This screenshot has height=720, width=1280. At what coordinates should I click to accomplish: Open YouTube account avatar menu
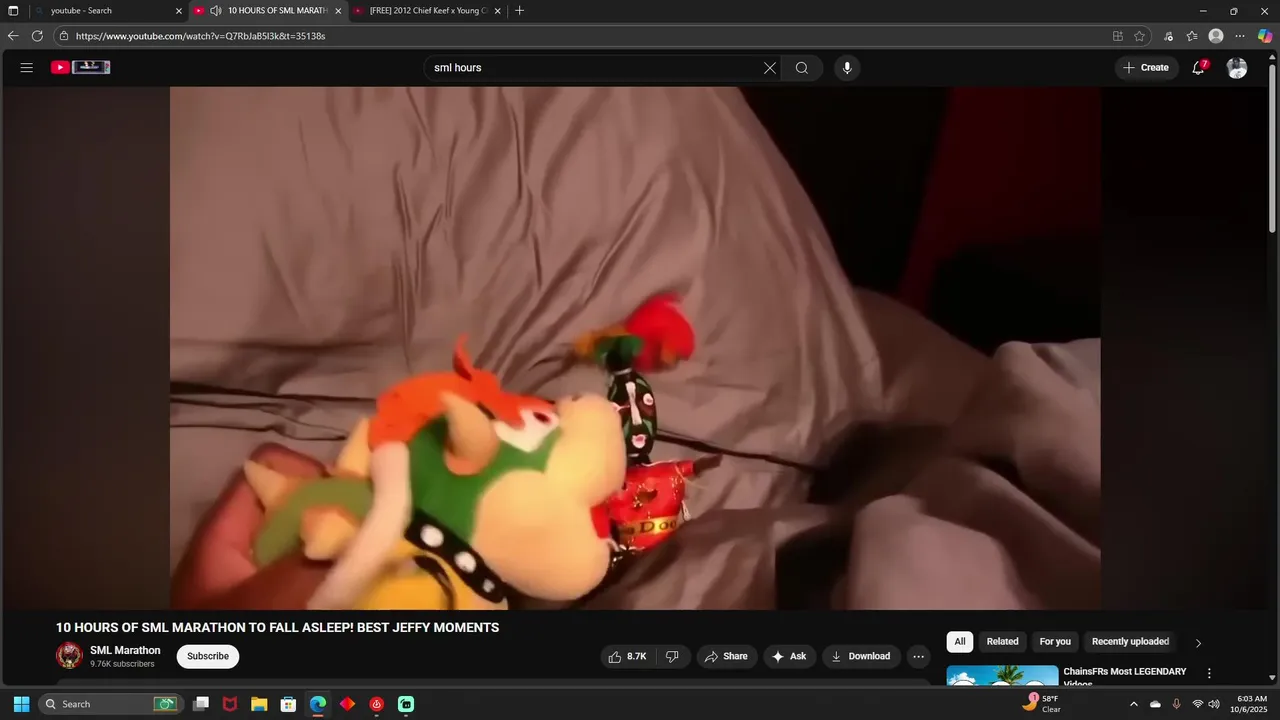pyautogui.click(x=1237, y=68)
